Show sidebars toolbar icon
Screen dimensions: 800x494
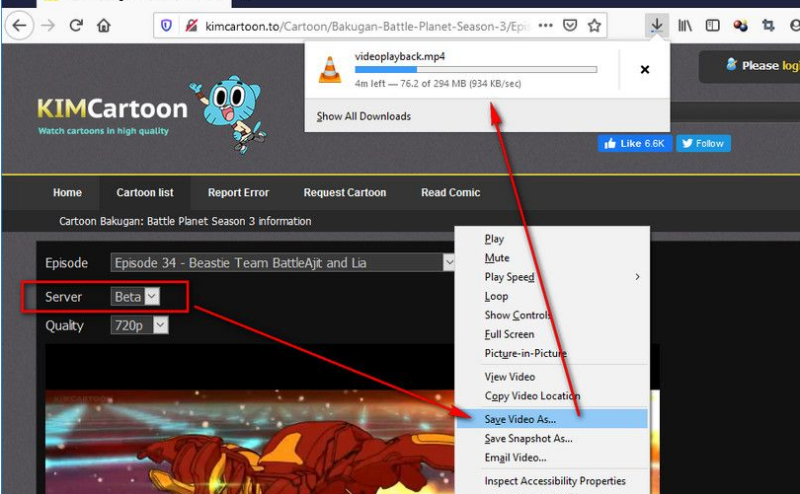712,26
